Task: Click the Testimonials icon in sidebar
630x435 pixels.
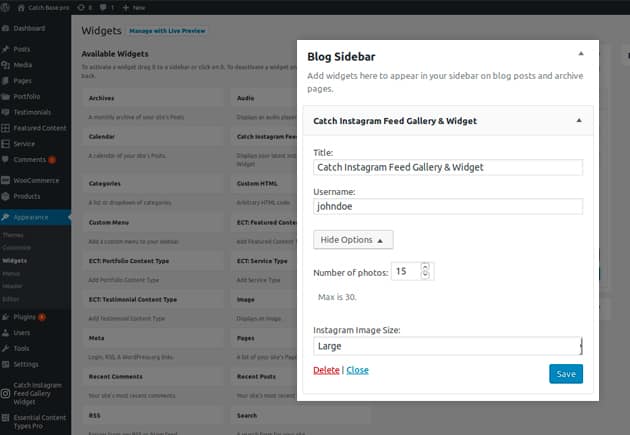Action: point(5,112)
